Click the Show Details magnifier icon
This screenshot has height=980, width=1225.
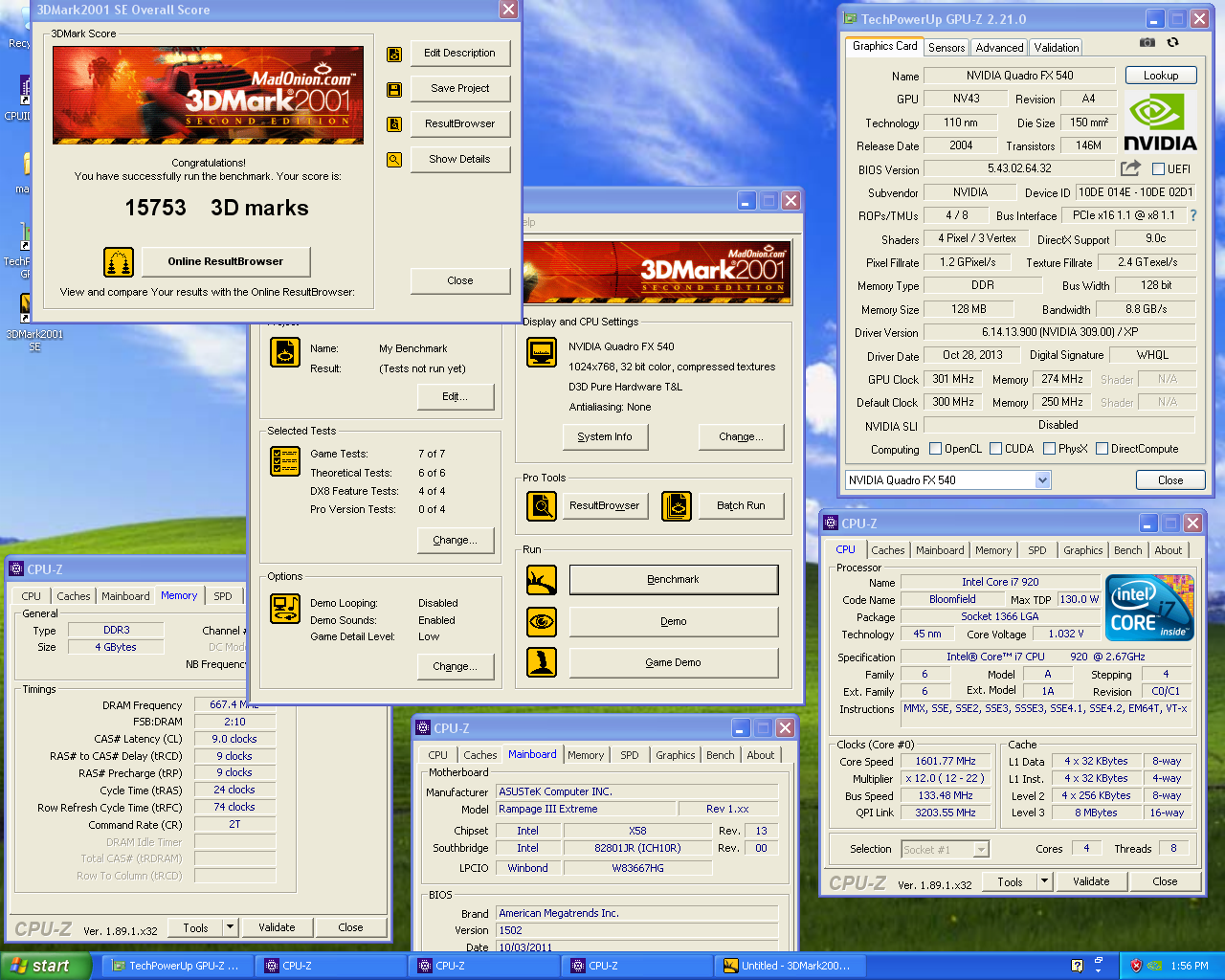click(x=394, y=160)
